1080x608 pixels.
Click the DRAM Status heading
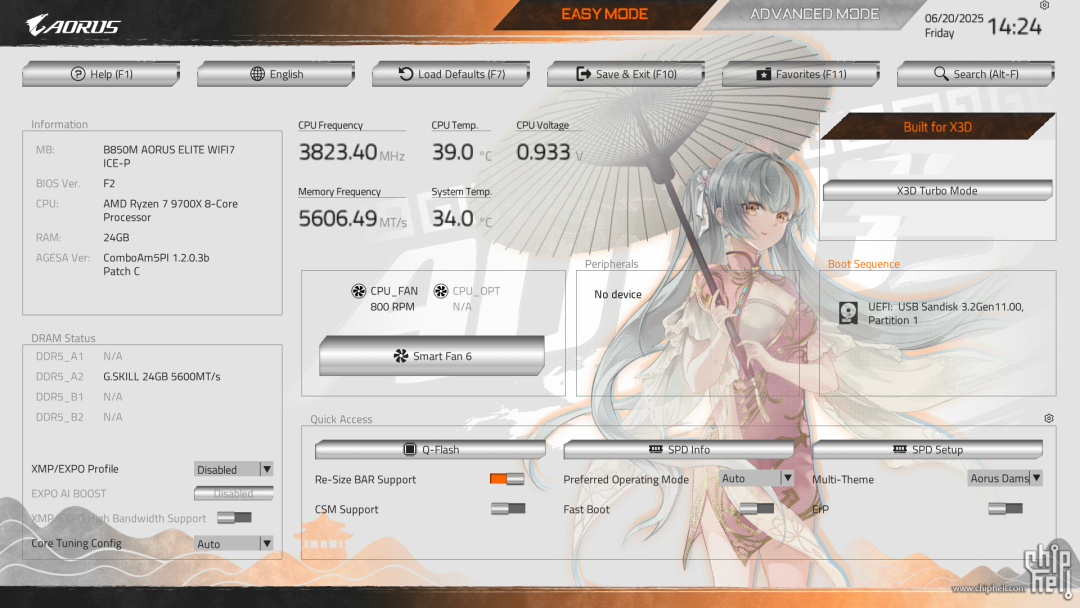tap(63, 338)
